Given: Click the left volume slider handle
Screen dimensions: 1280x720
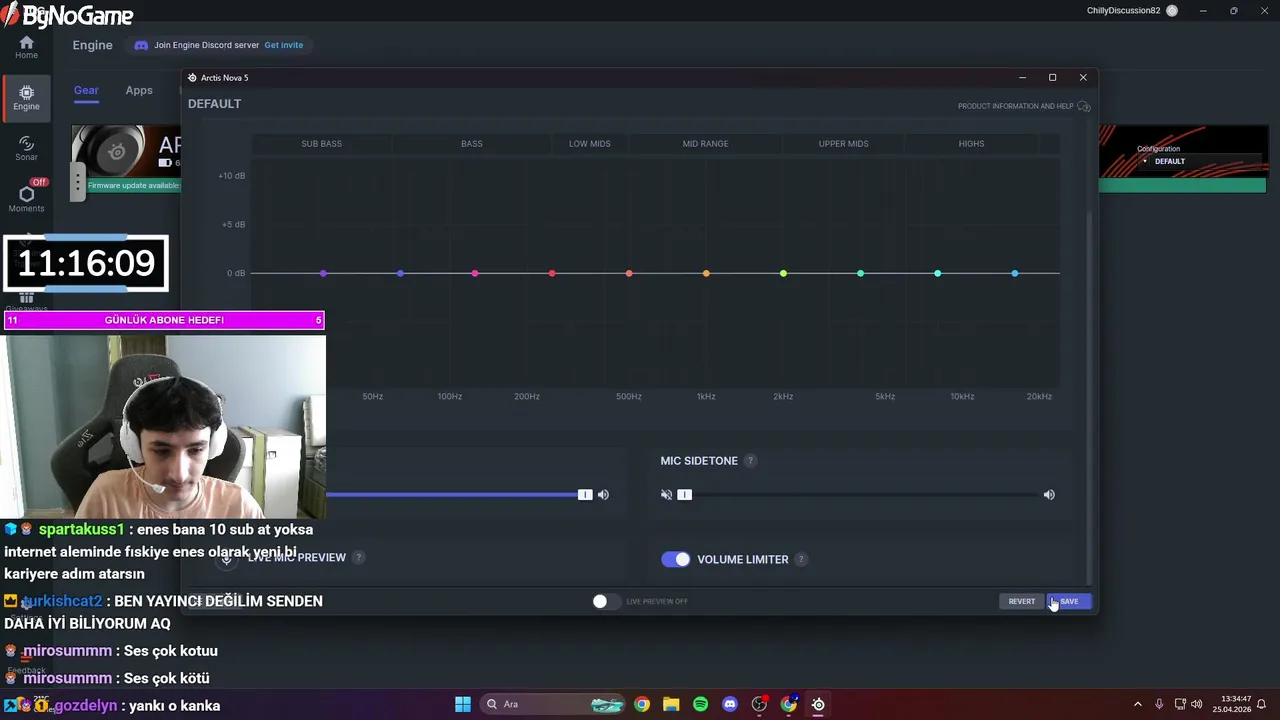Looking at the screenshot, I should 585,495.
